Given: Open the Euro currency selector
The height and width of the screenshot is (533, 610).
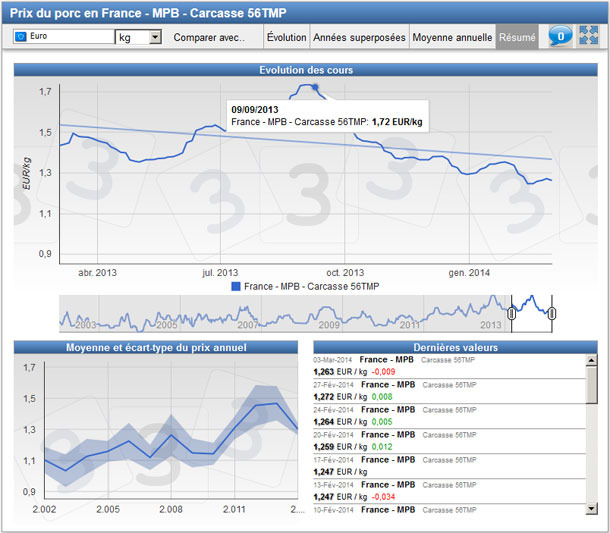Looking at the screenshot, I should [64, 37].
